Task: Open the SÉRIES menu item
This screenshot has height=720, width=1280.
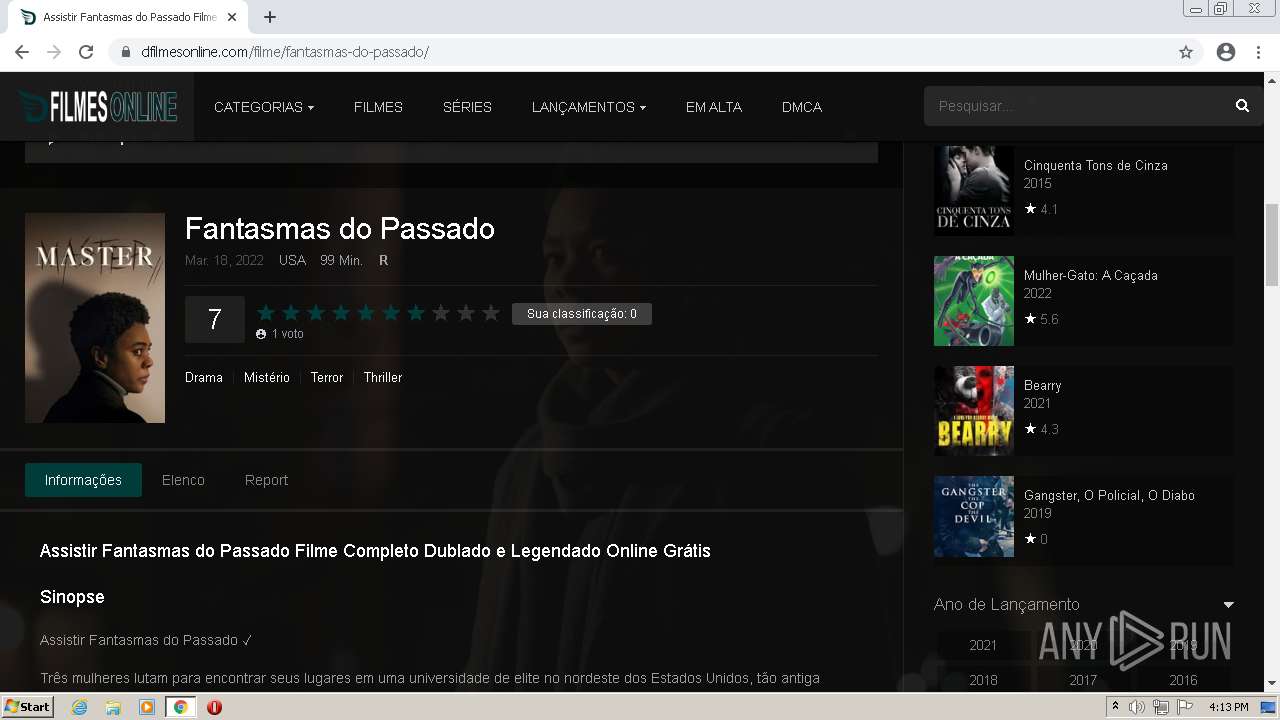Action: click(x=467, y=107)
